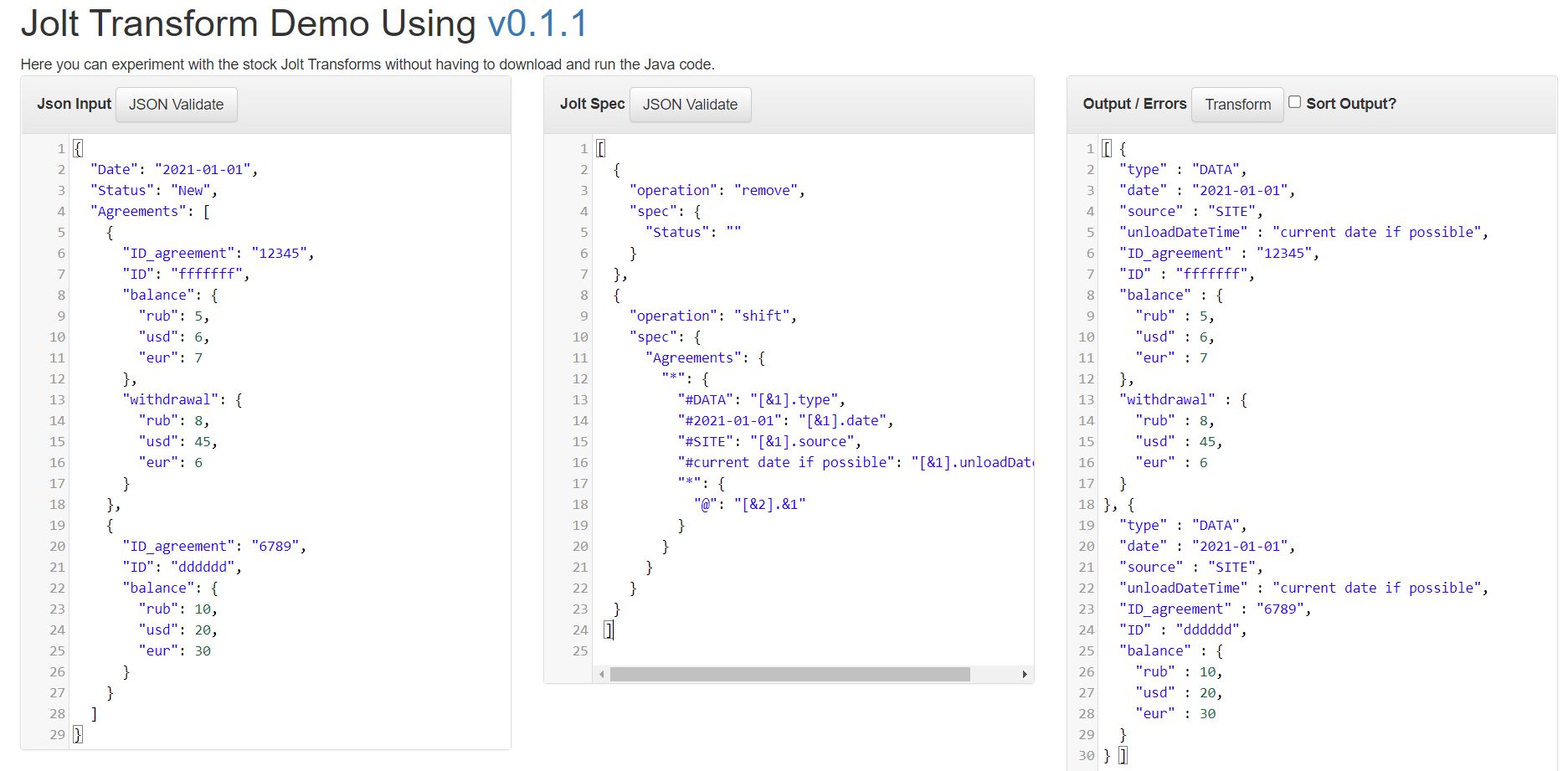Click "ID" : "dddddd" in Output panel
Image resolution: width=1568 pixels, height=771 pixels.
click(x=1183, y=630)
